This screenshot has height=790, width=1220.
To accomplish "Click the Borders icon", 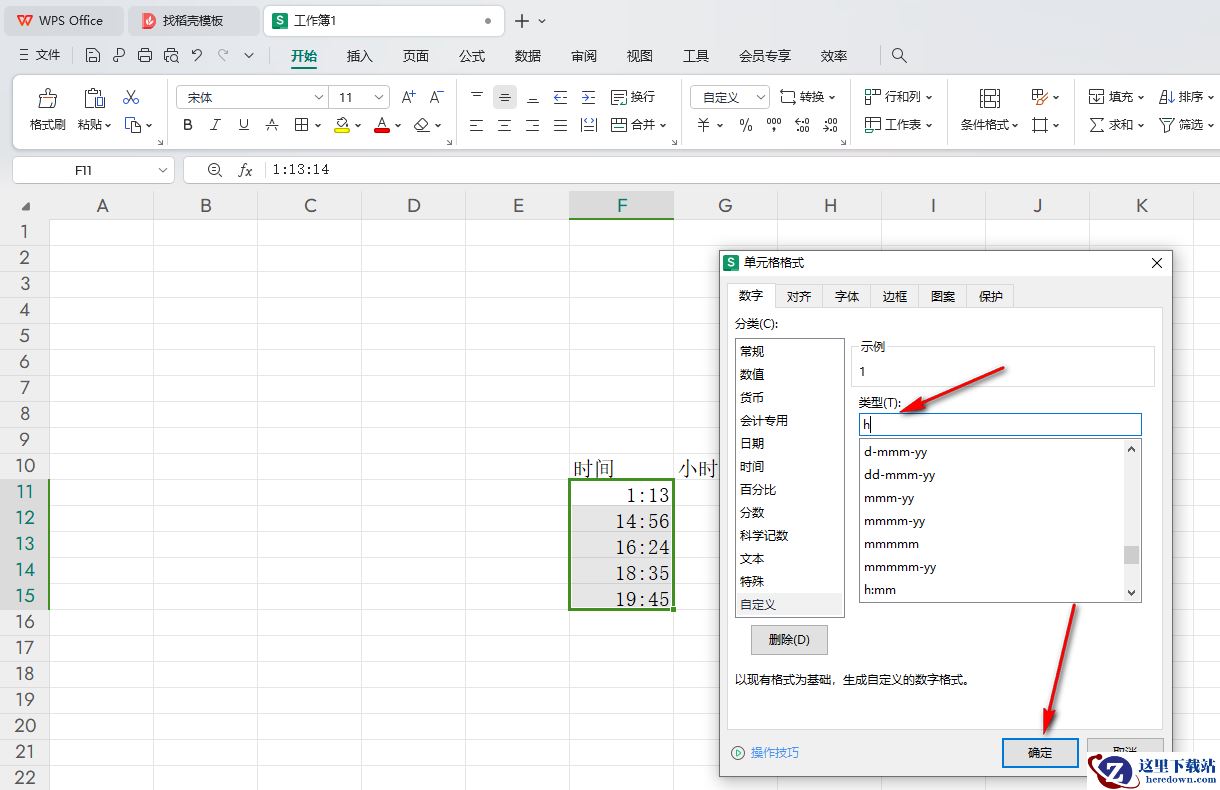I will point(301,125).
